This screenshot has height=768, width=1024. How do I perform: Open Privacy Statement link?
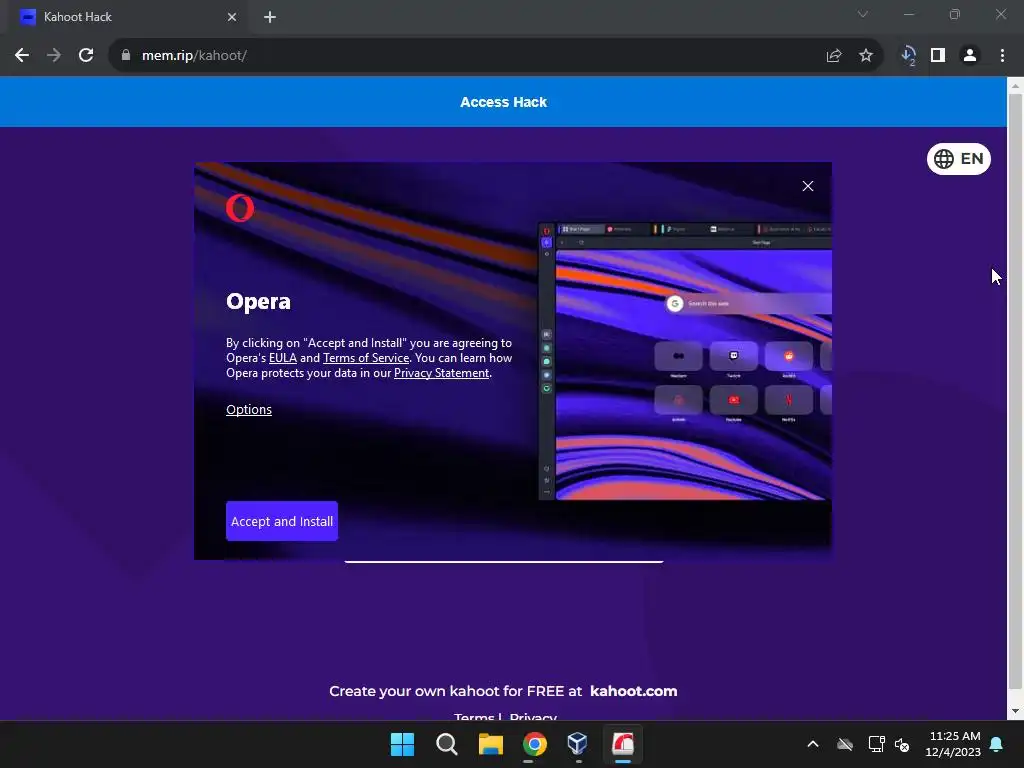click(441, 373)
